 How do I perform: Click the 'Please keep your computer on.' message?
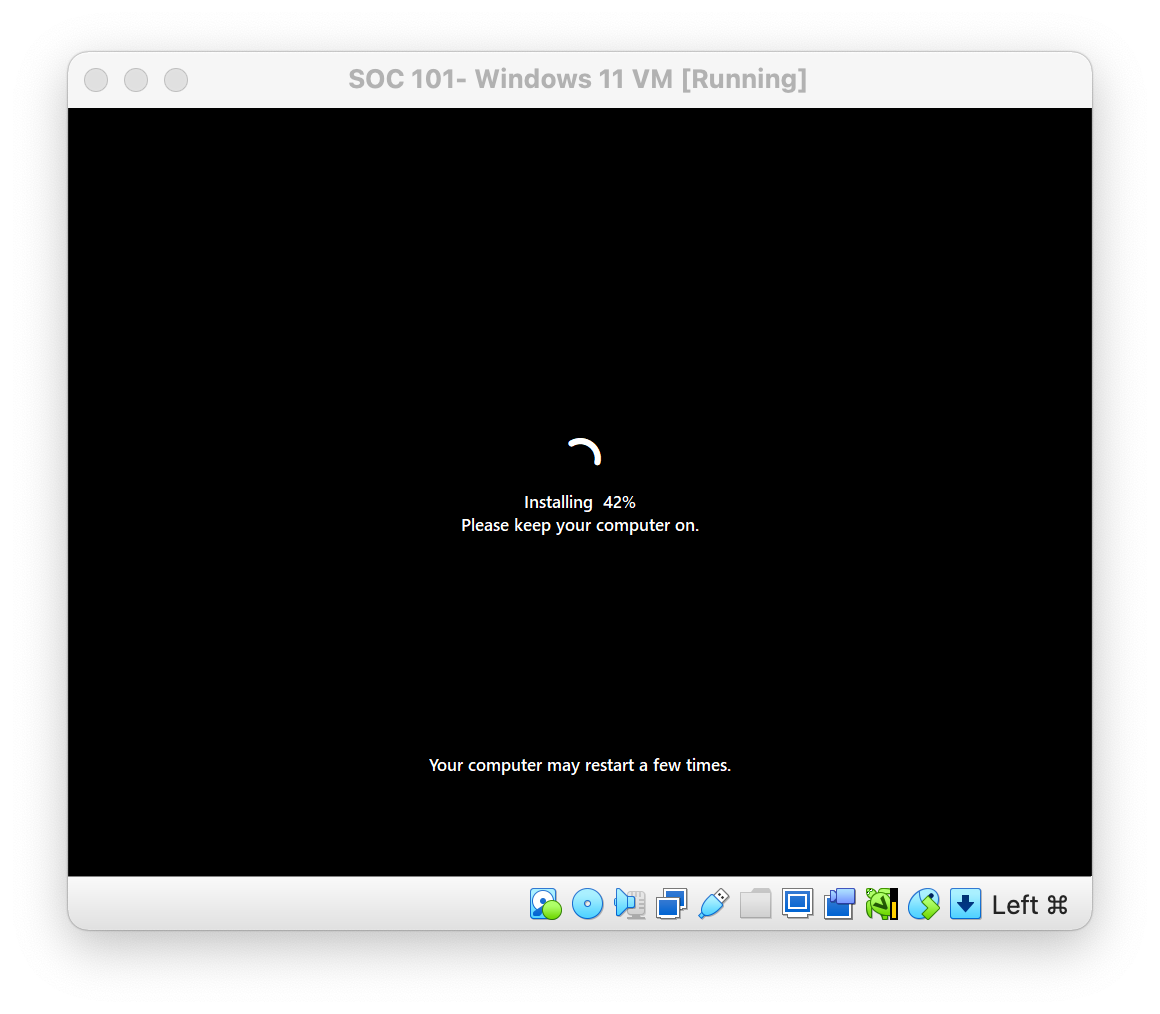click(580, 525)
